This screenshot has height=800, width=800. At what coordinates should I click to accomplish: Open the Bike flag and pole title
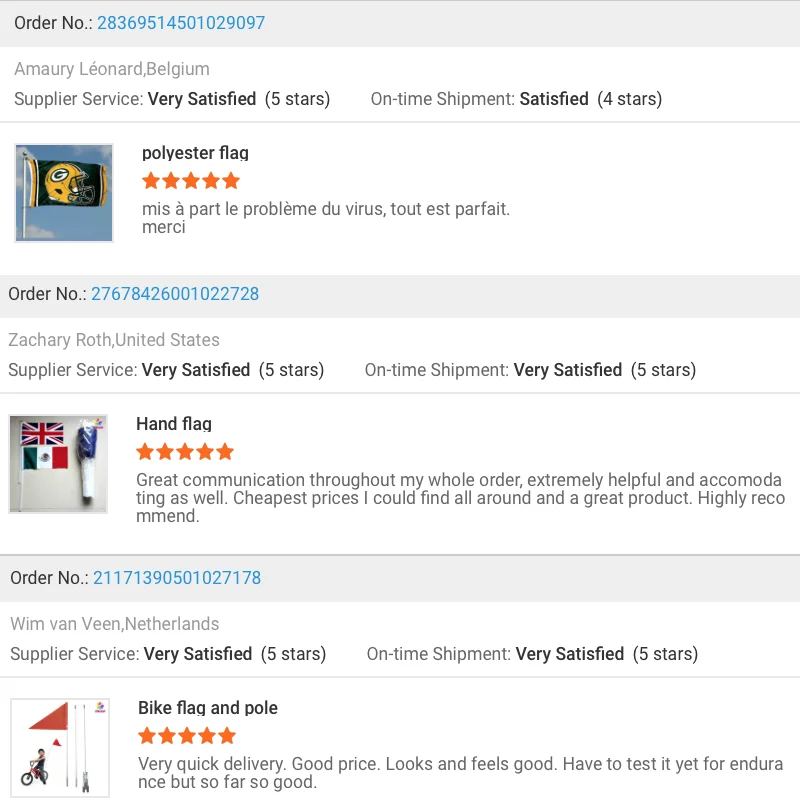[x=208, y=708]
